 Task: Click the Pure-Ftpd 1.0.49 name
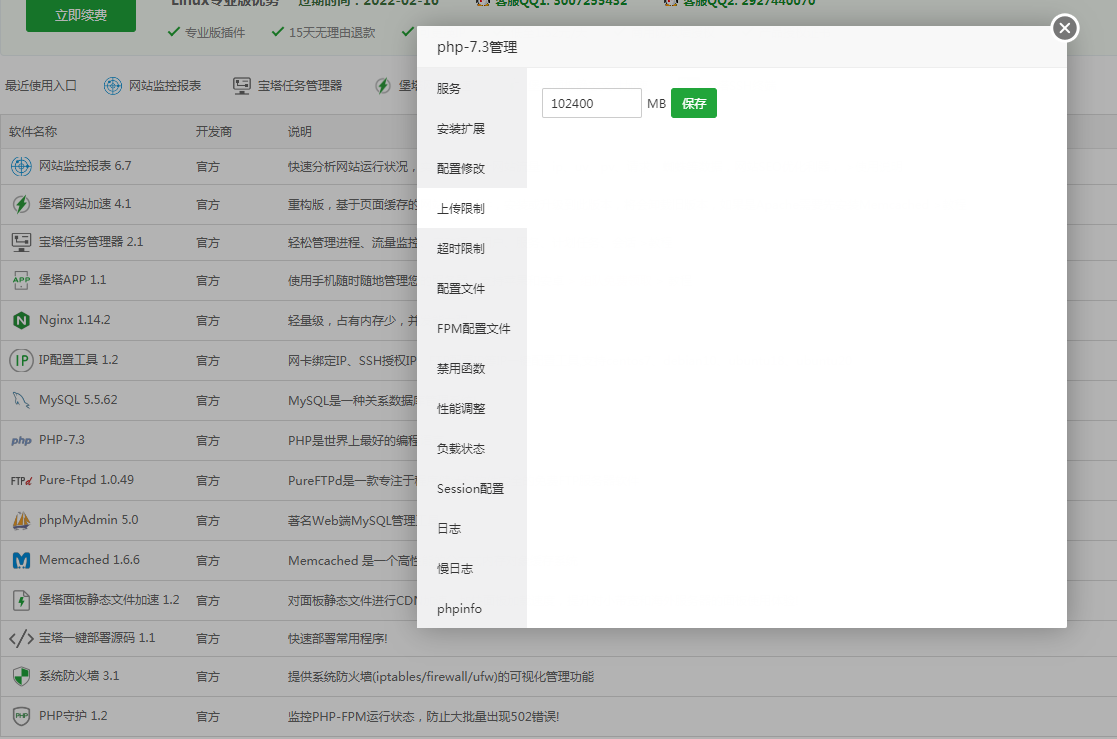click(86, 480)
